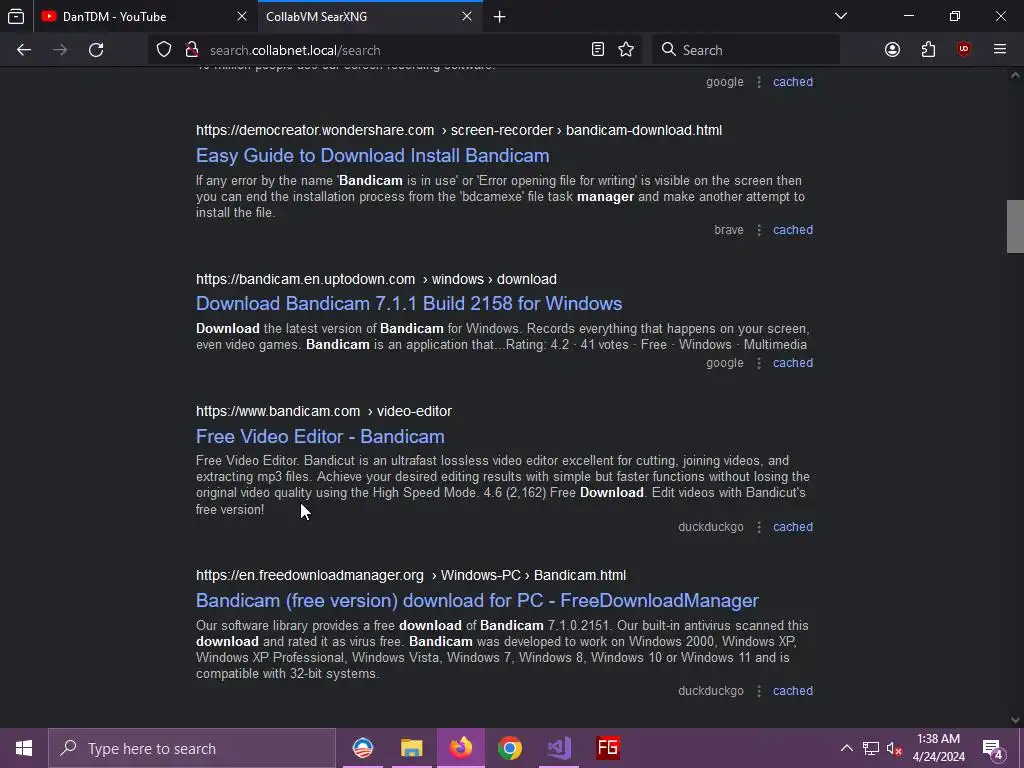
Task: Open options dots beside brave engine label
Action: click(x=759, y=230)
